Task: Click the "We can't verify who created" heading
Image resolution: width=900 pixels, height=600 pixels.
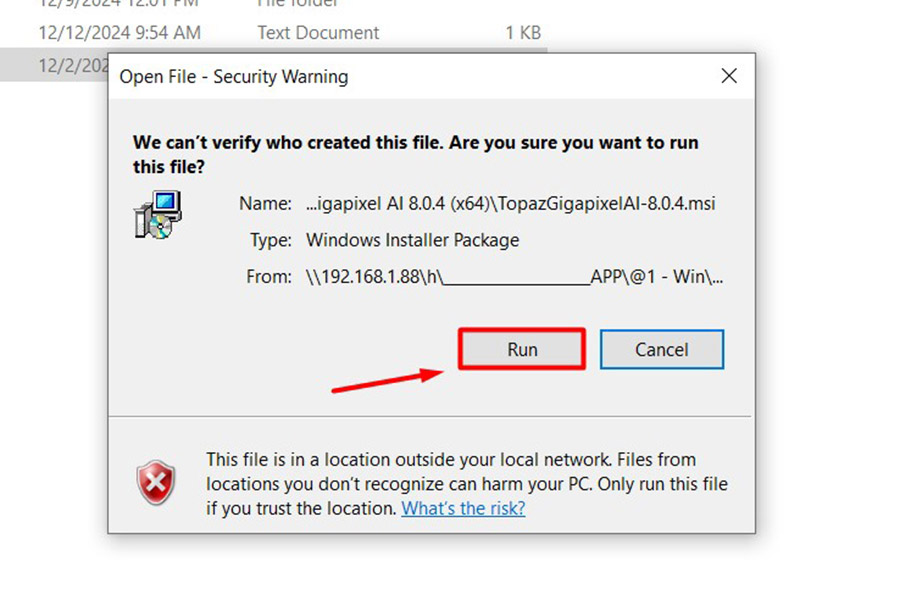Action: coord(416,154)
